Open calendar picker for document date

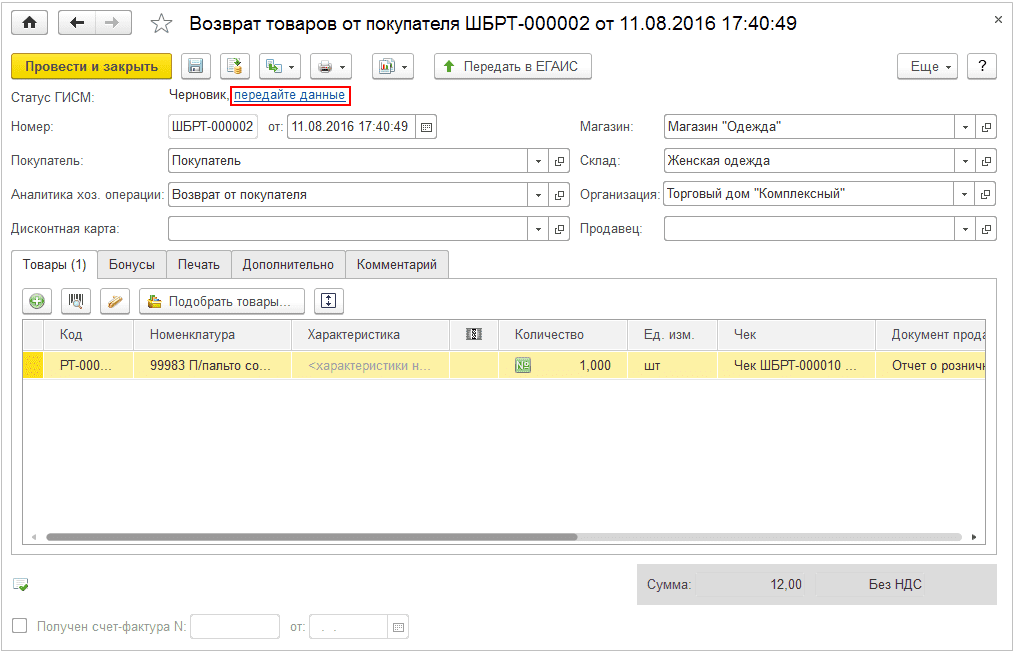click(x=426, y=127)
